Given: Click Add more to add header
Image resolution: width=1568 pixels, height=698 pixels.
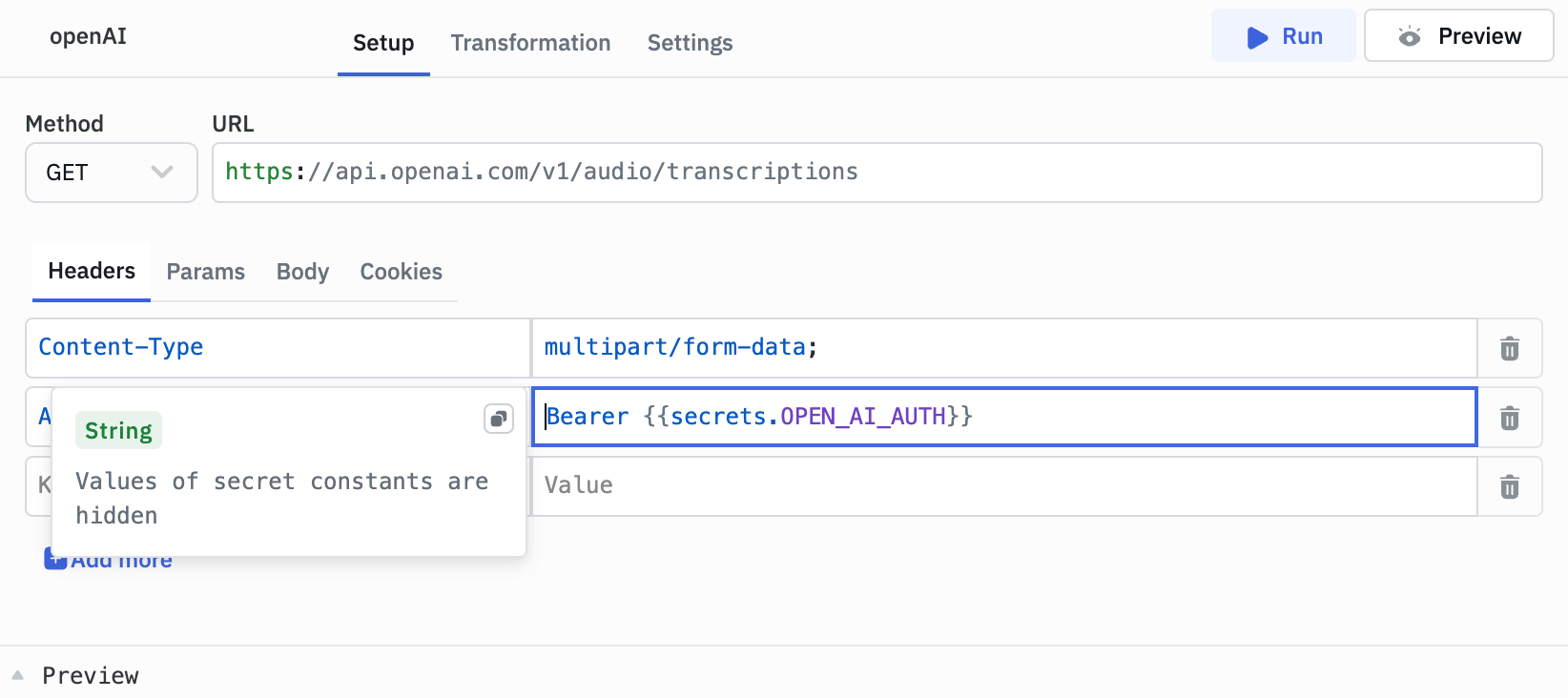Looking at the screenshot, I should coord(108,560).
